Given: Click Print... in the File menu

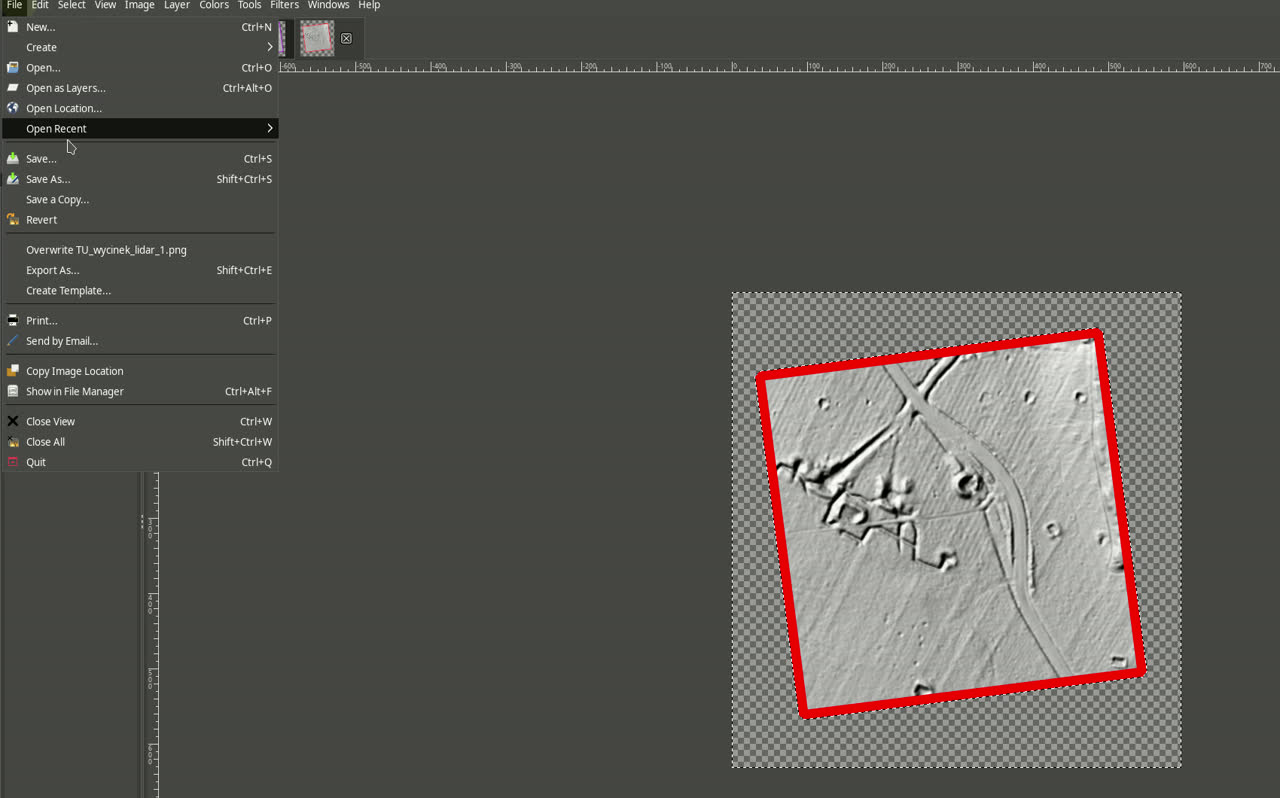Looking at the screenshot, I should coord(140,321).
